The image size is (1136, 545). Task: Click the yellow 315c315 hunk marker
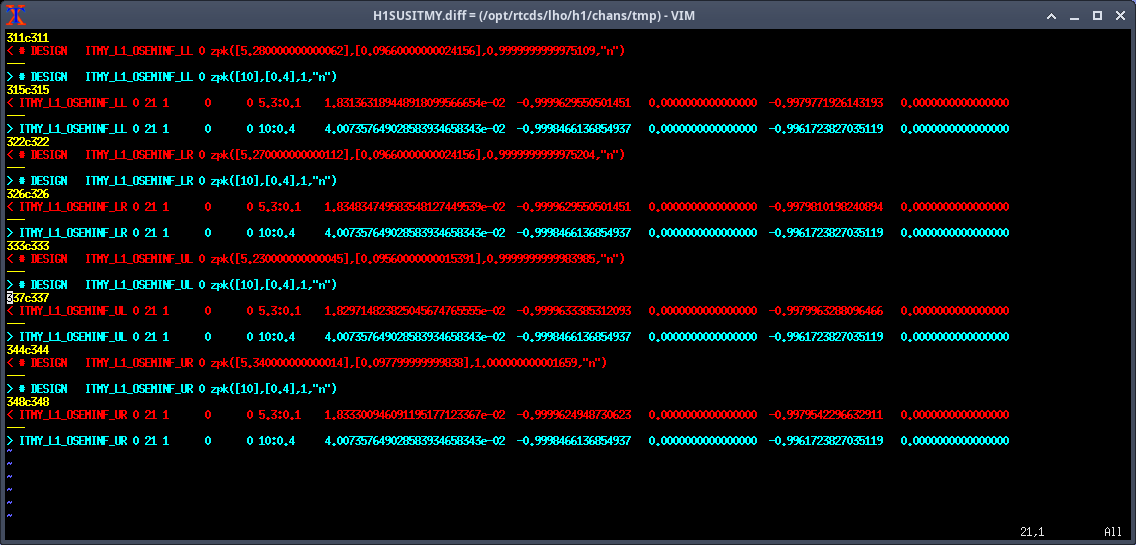click(27, 90)
